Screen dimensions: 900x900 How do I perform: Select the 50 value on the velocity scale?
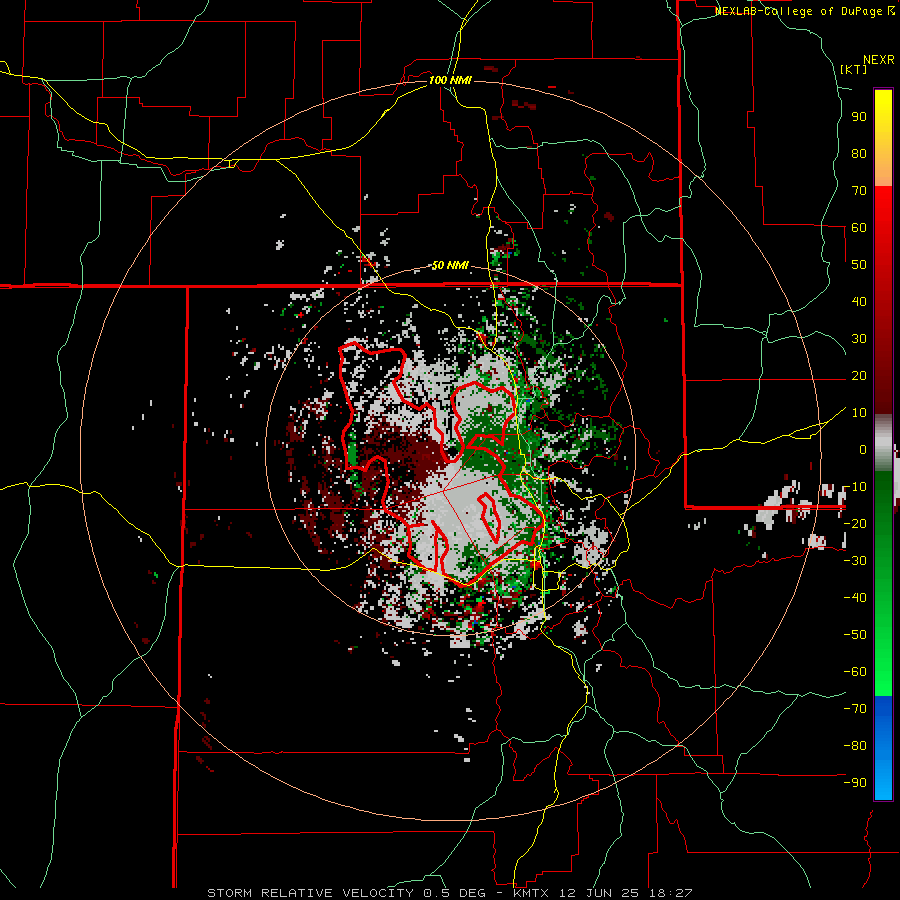coord(859,265)
